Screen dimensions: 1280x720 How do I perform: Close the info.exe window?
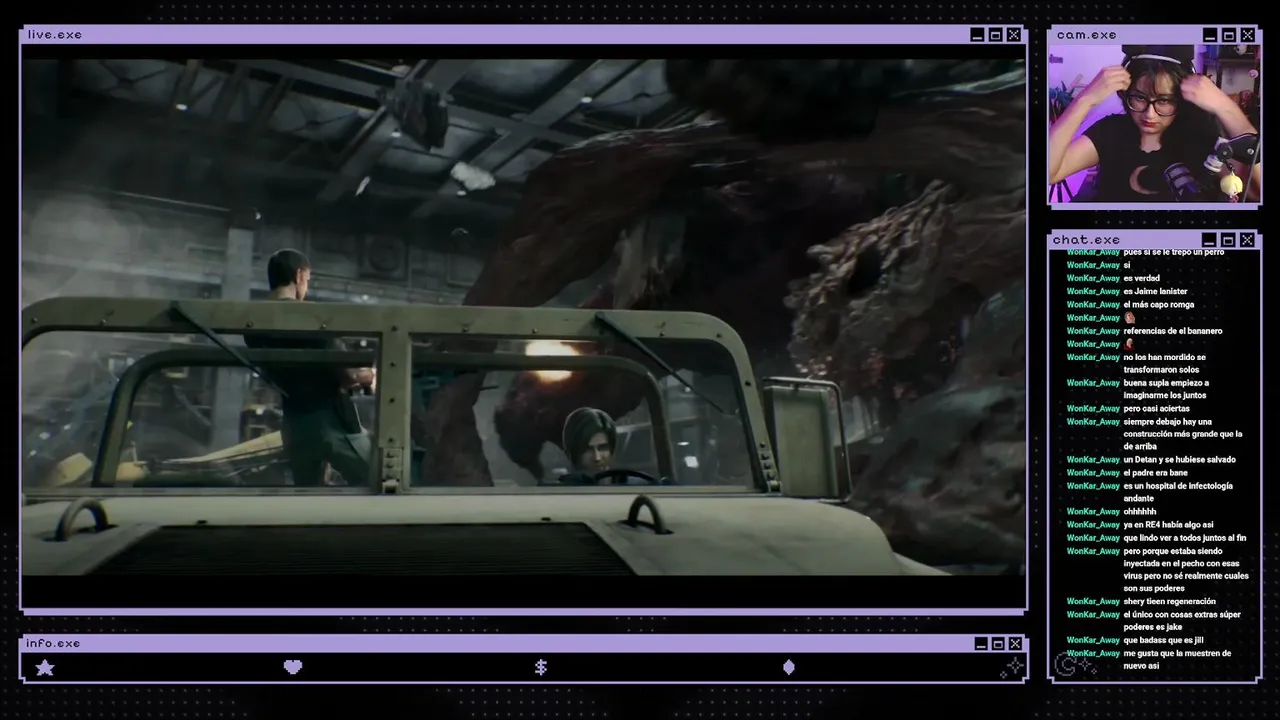pos(1016,644)
